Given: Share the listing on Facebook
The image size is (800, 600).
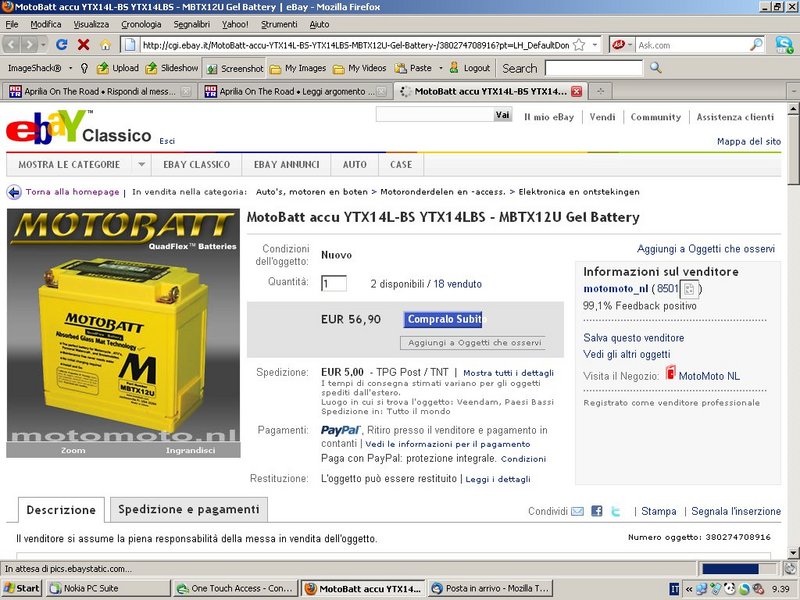Looking at the screenshot, I should point(596,511).
